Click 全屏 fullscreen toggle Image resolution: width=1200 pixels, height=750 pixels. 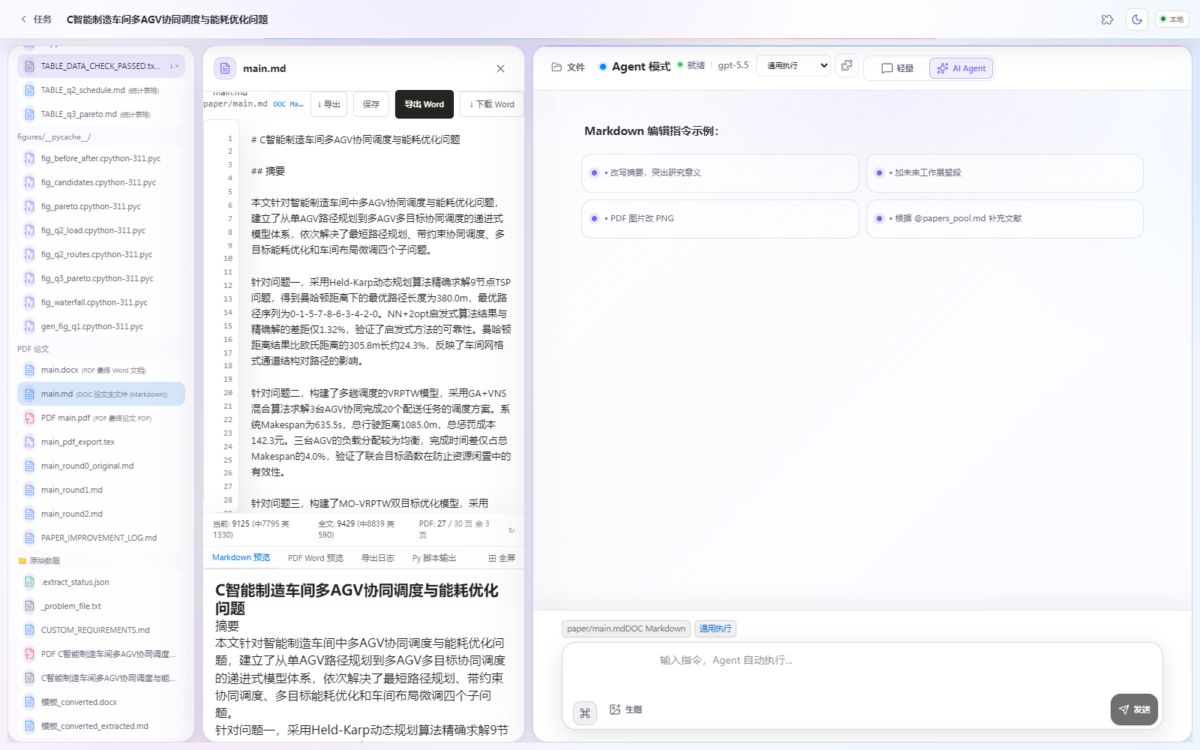(502, 557)
